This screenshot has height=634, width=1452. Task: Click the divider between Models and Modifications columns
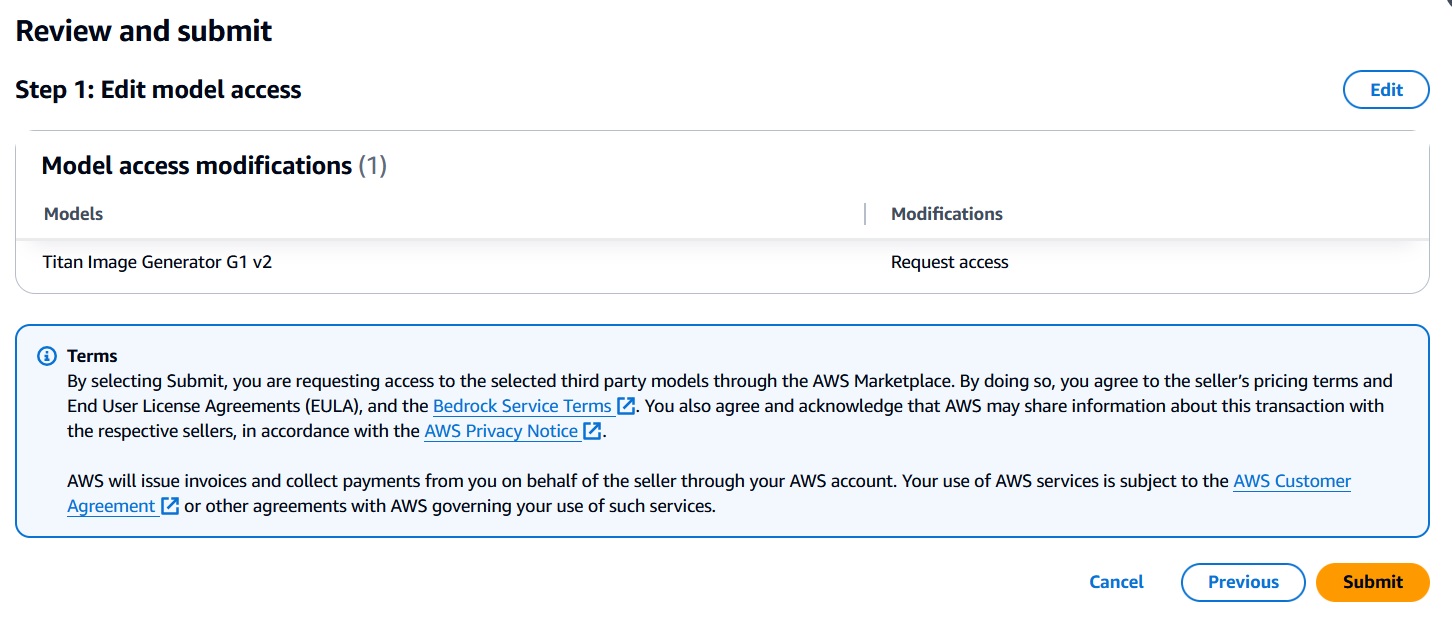point(865,214)
